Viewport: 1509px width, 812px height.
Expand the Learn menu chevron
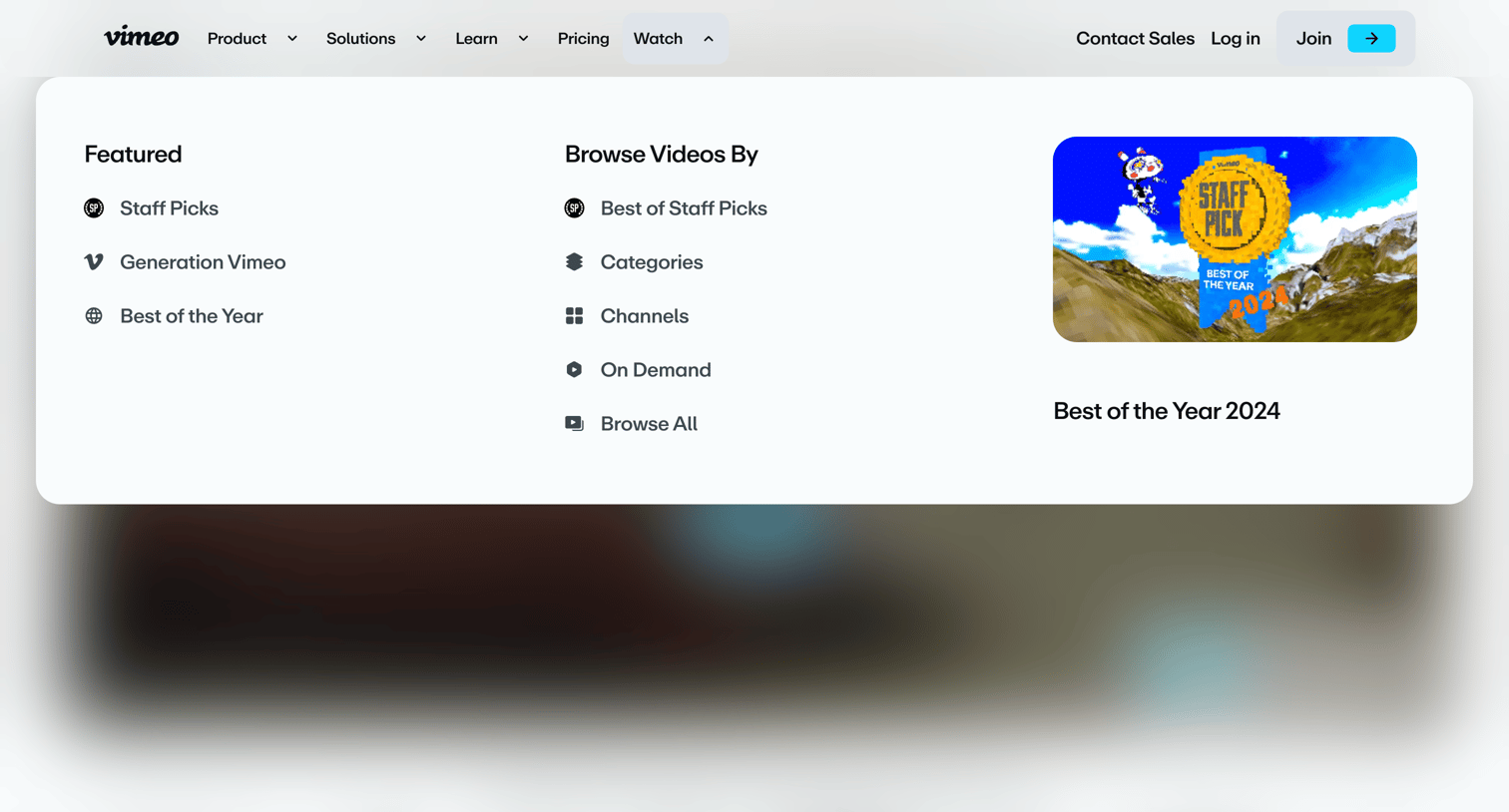pos(523,39)
